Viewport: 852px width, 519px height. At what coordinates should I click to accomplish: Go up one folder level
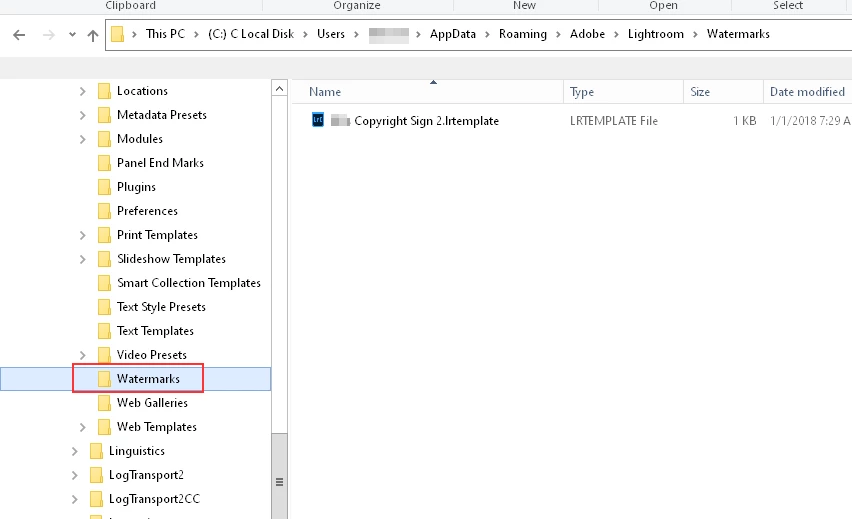pyautogui.click(x=93, y=35)
